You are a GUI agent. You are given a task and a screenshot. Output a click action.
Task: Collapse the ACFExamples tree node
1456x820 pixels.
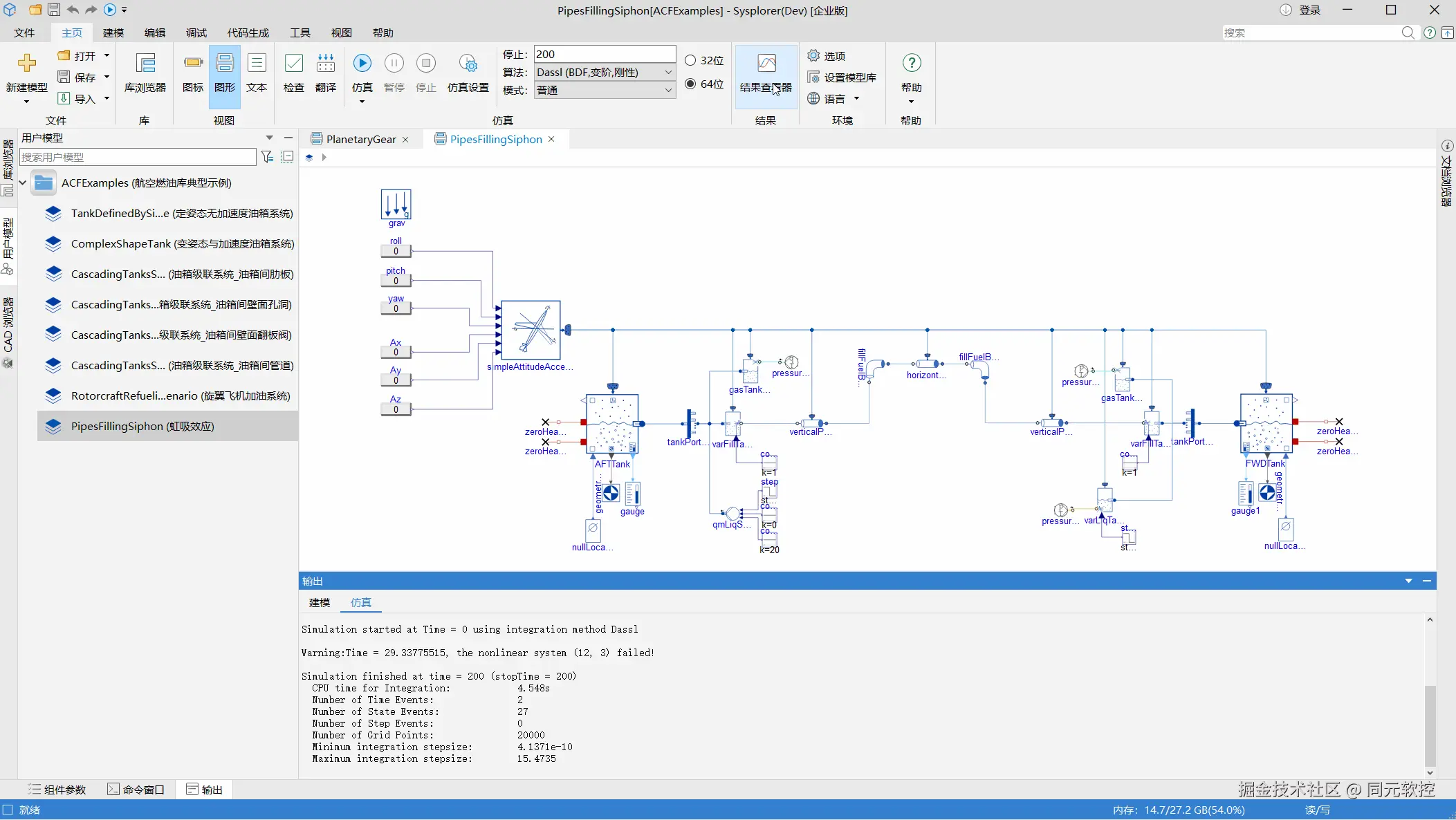pos(23,183)
